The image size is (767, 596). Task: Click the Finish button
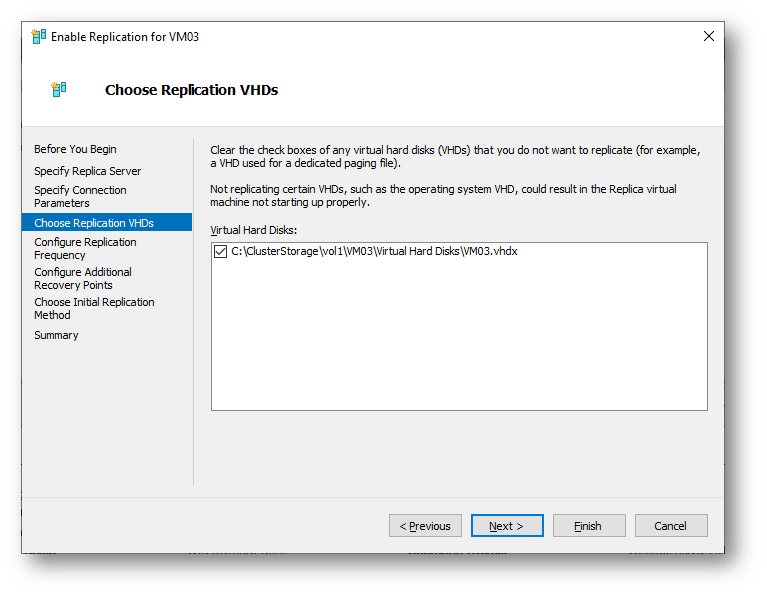coord(589,526)
